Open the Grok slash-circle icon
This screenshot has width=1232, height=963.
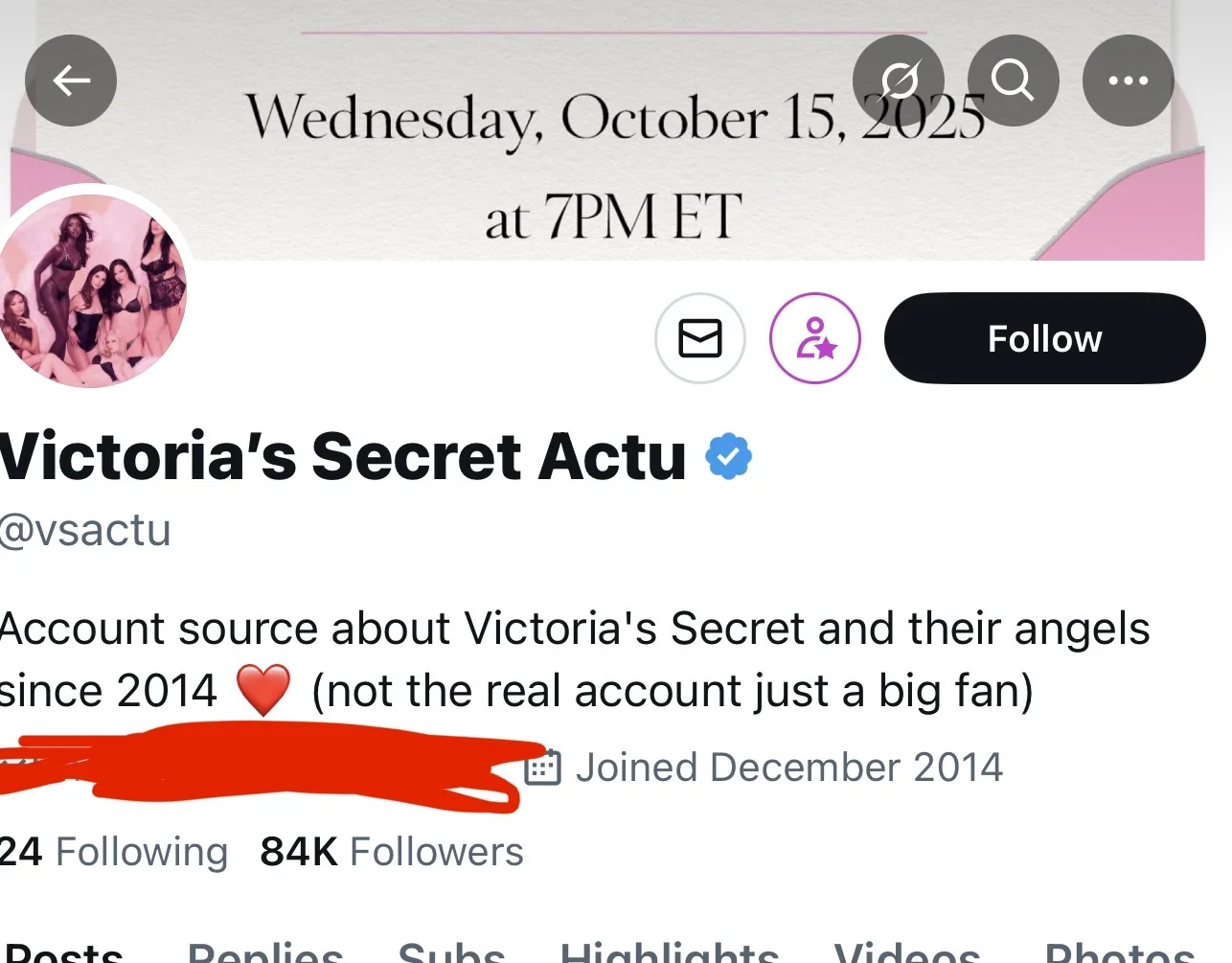(899, 80)
